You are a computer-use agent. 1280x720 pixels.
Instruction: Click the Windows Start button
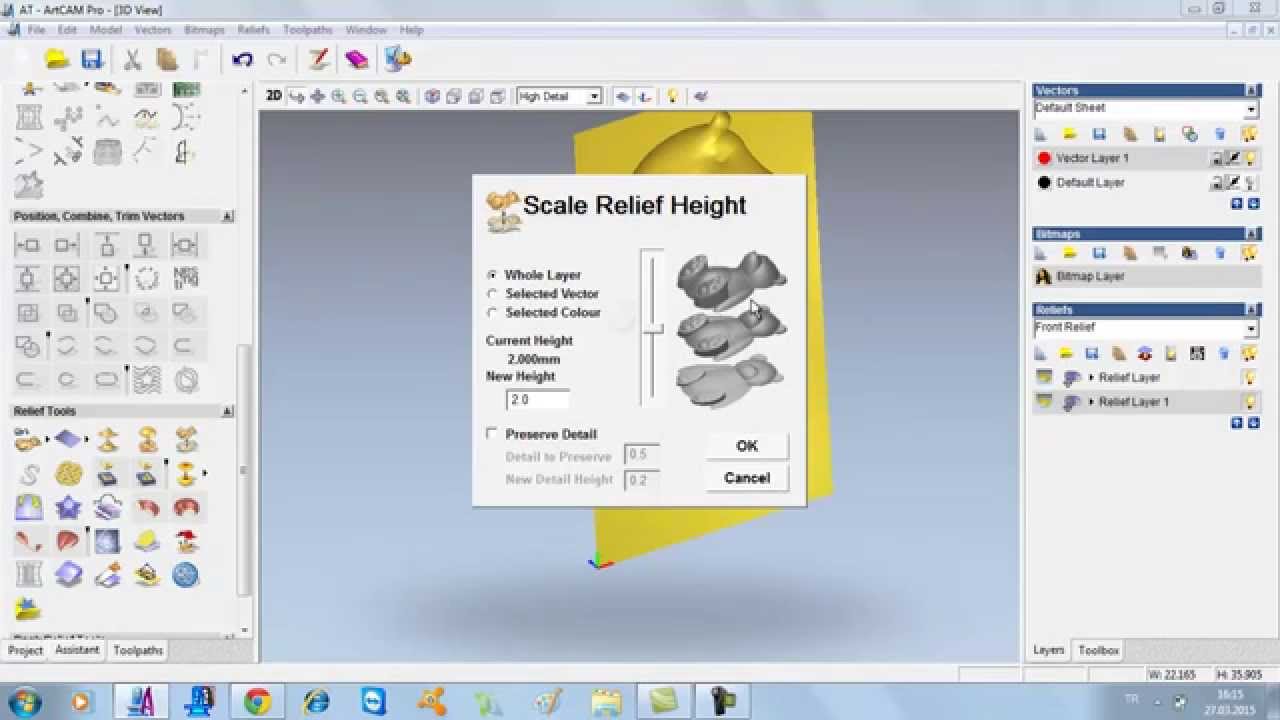tap(23, 701)
